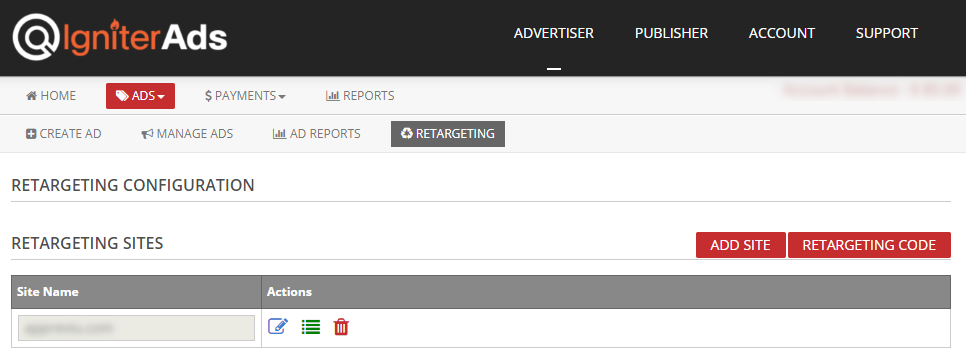Open REPORTS in the secondary navigation
966x363 pixels.
coord(360,96)
